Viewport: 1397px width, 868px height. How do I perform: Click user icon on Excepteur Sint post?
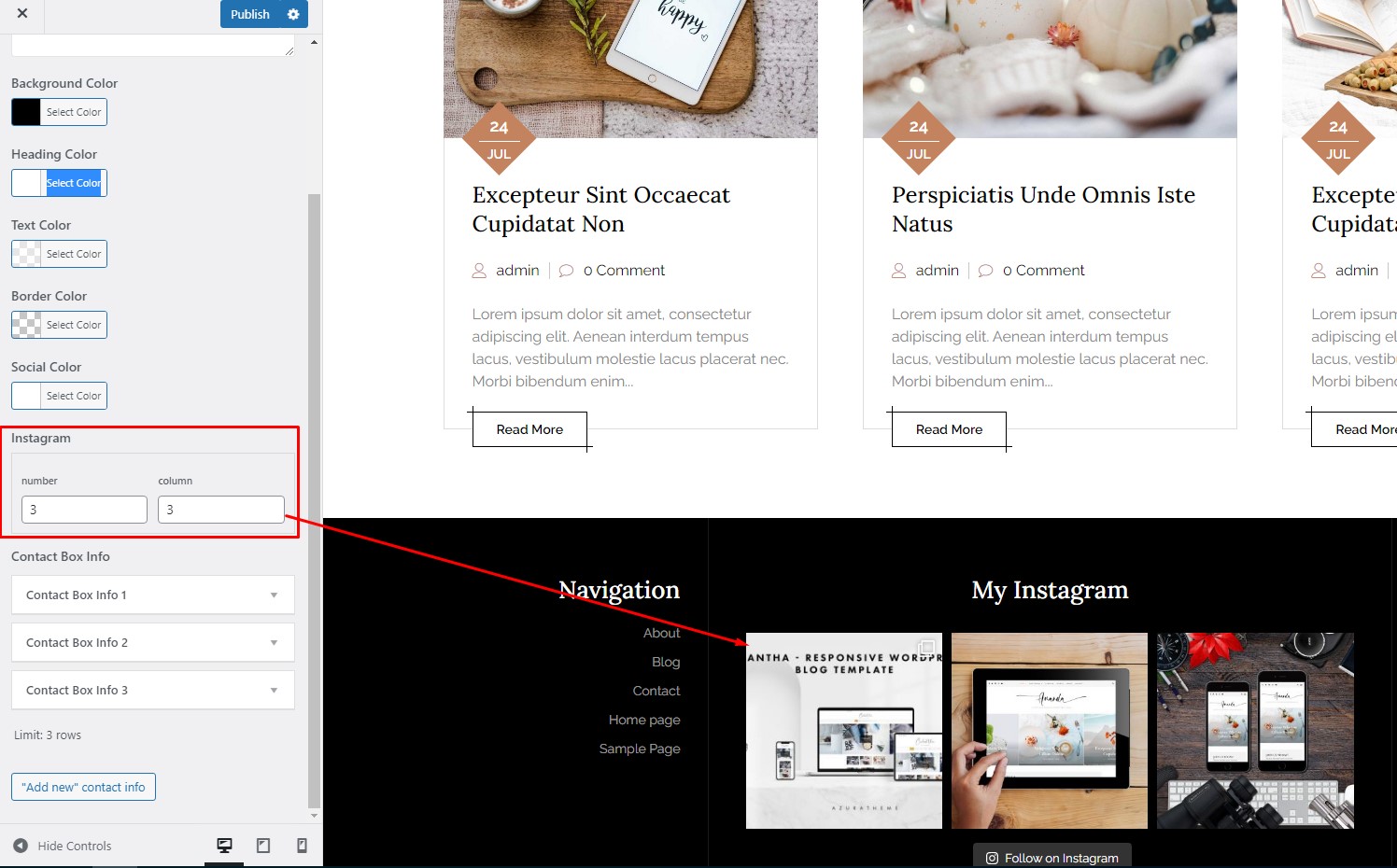479,271
